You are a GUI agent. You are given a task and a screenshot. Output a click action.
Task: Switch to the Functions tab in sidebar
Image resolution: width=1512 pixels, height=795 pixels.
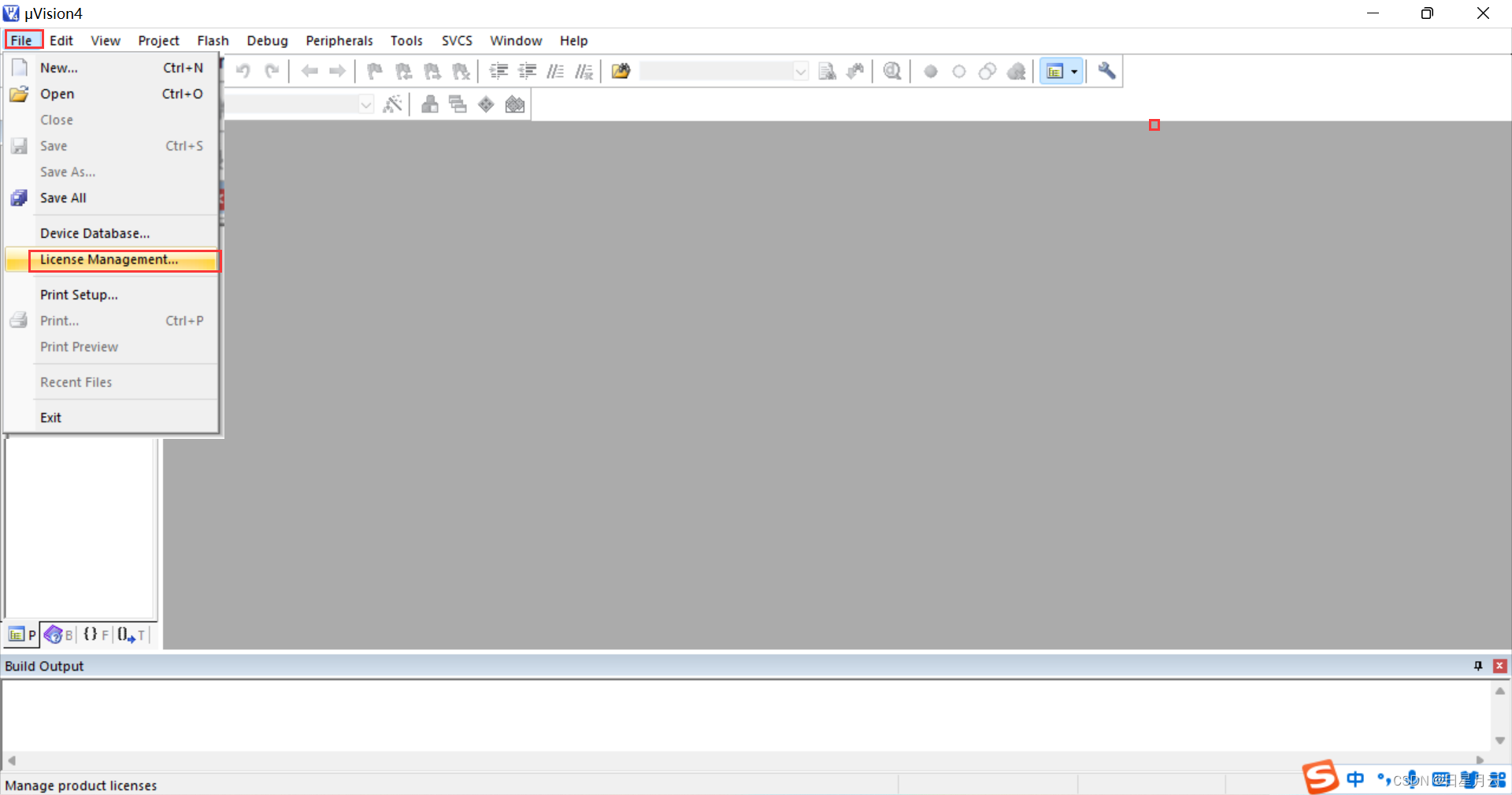(x=96, y=634)
